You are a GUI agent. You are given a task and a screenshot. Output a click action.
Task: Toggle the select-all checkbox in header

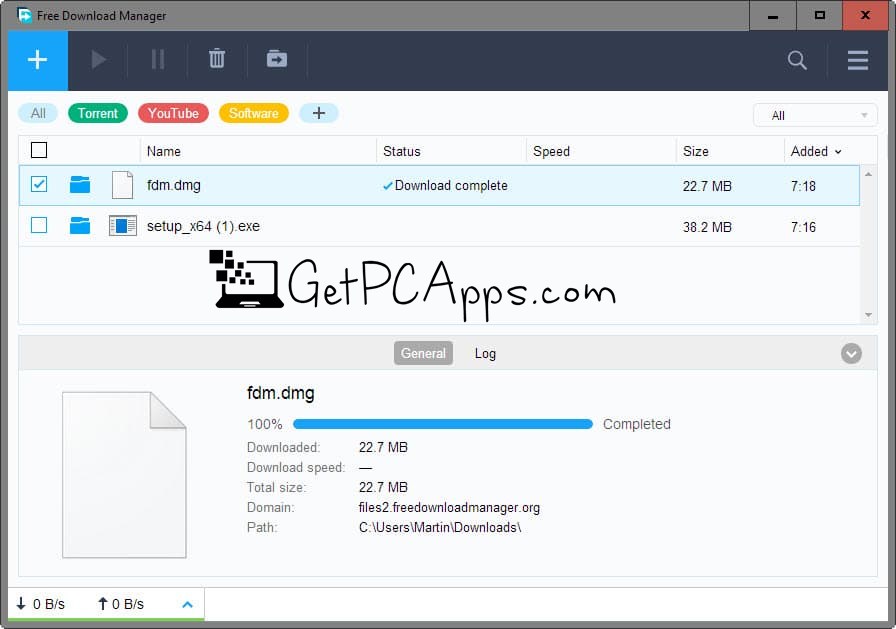click(39, 150)
